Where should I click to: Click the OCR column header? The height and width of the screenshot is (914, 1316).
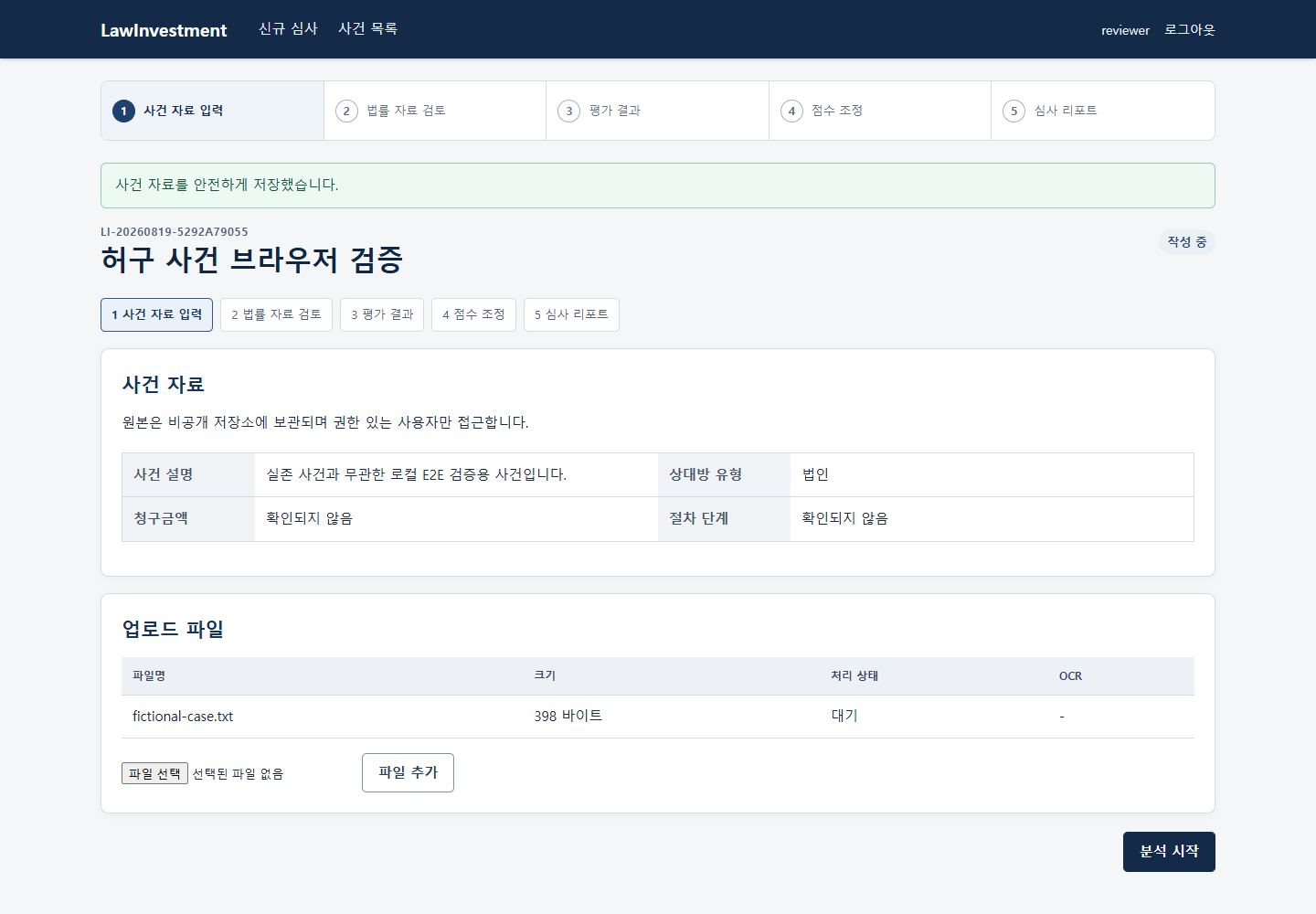pyautogui.click(x=1070, y=676)
